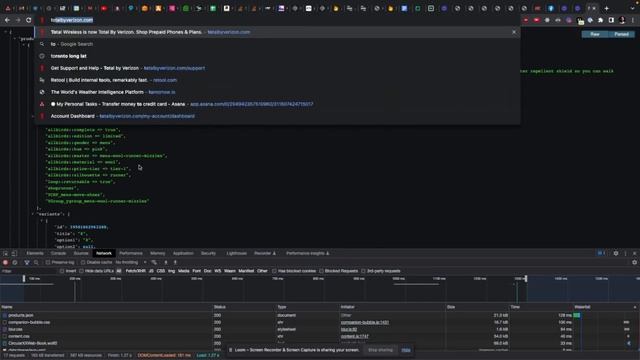Clear the network log

pyautogui.click(x=15, y=262)
